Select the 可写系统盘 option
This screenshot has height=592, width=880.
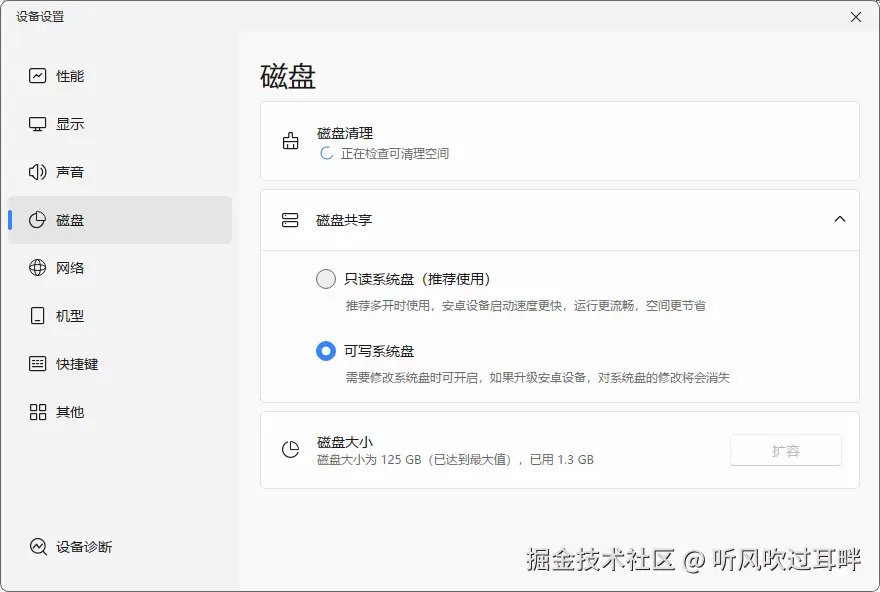coord(326,352)
